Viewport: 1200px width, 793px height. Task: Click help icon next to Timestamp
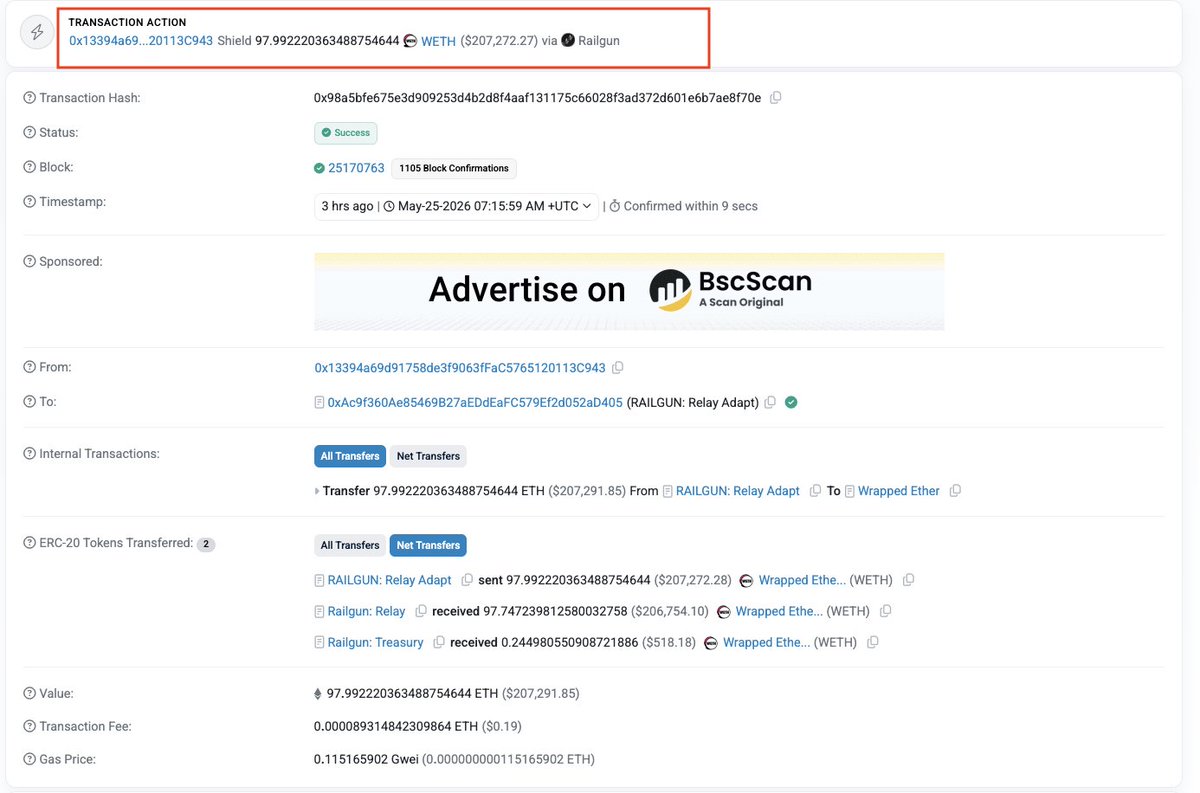click(x=29, y=202)
